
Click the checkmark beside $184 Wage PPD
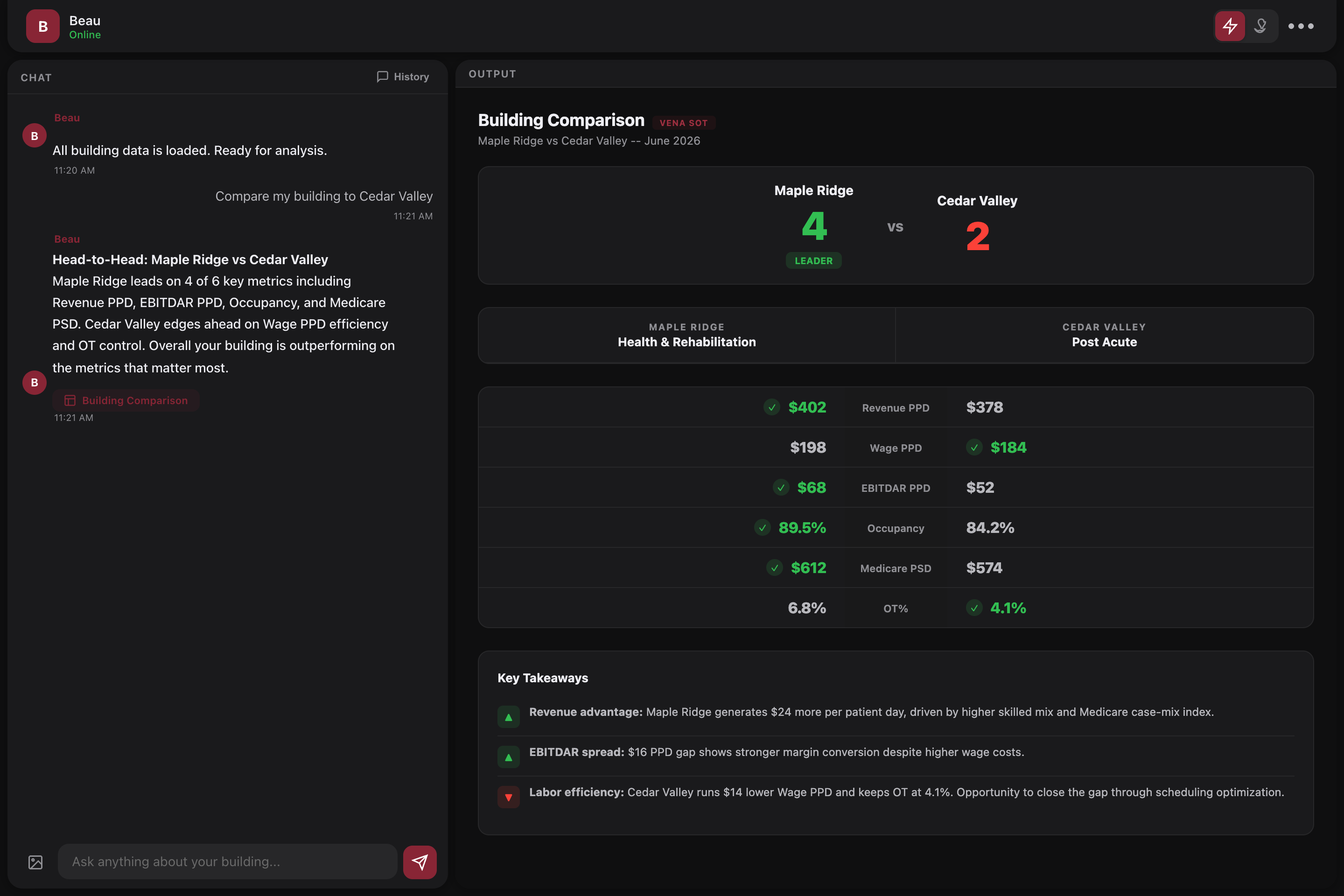[x=974, y=448]
